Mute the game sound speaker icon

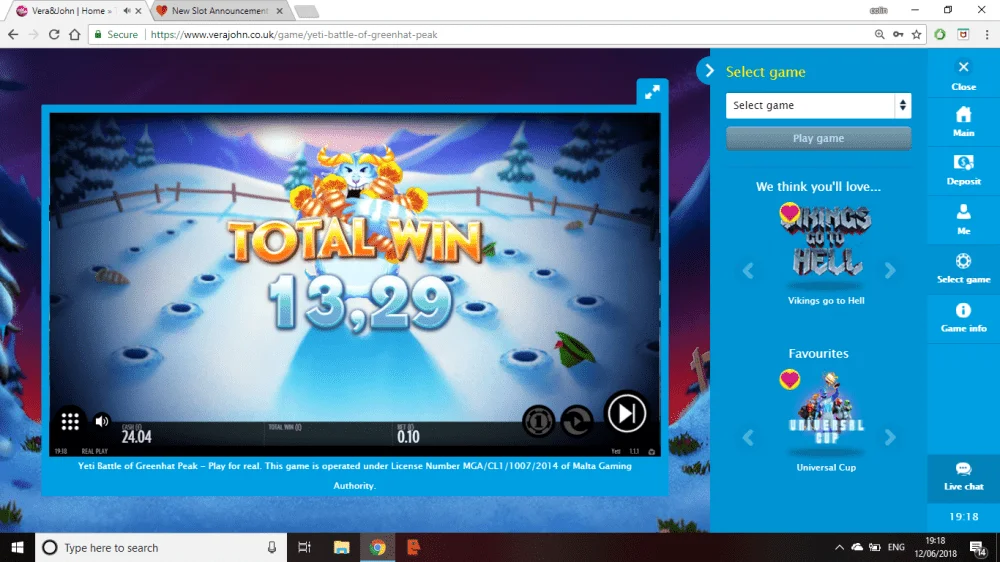click(x=101, y=421)
